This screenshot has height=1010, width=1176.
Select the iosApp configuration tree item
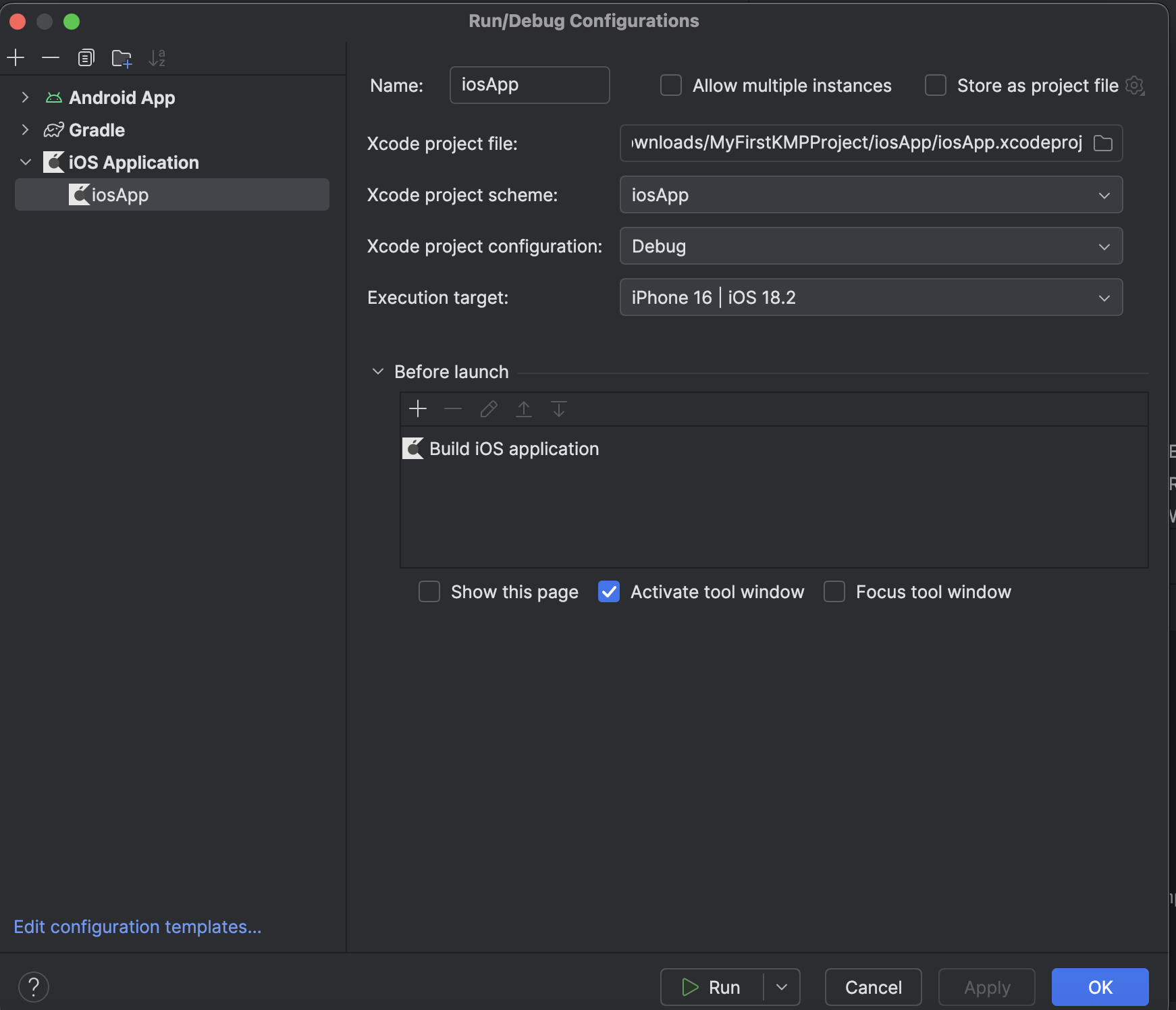[x=172, y=195]
